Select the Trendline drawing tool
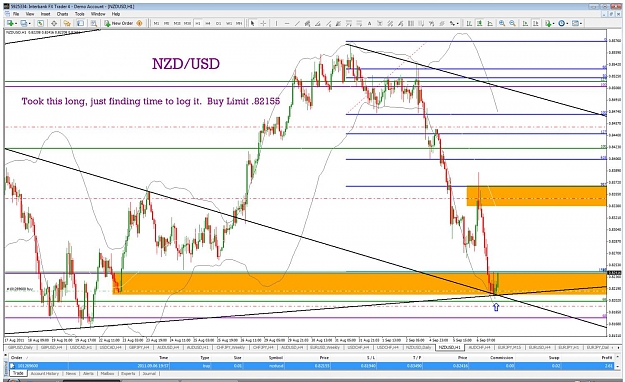Image resolution: width=625 pixels, height=382 pixels. [x=297, y=24]
